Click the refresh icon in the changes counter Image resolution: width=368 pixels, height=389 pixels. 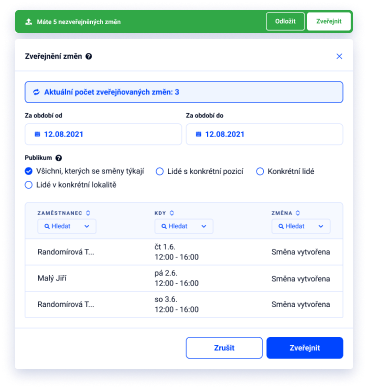(x=36, y=92)
